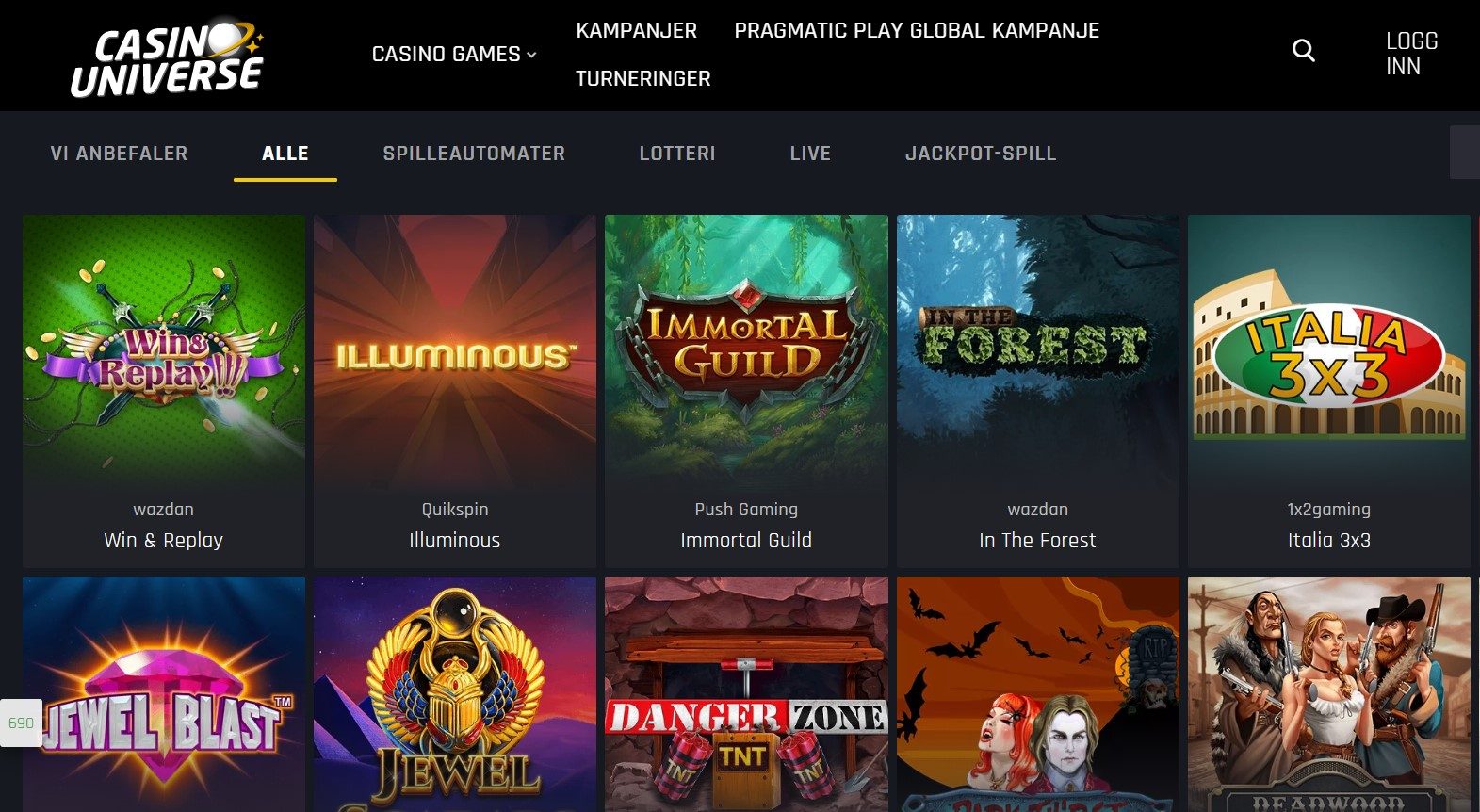This screenshot has height=812, width=1480.
Task: Click the Logg Inn link
Action: [x=1411, y=54]
